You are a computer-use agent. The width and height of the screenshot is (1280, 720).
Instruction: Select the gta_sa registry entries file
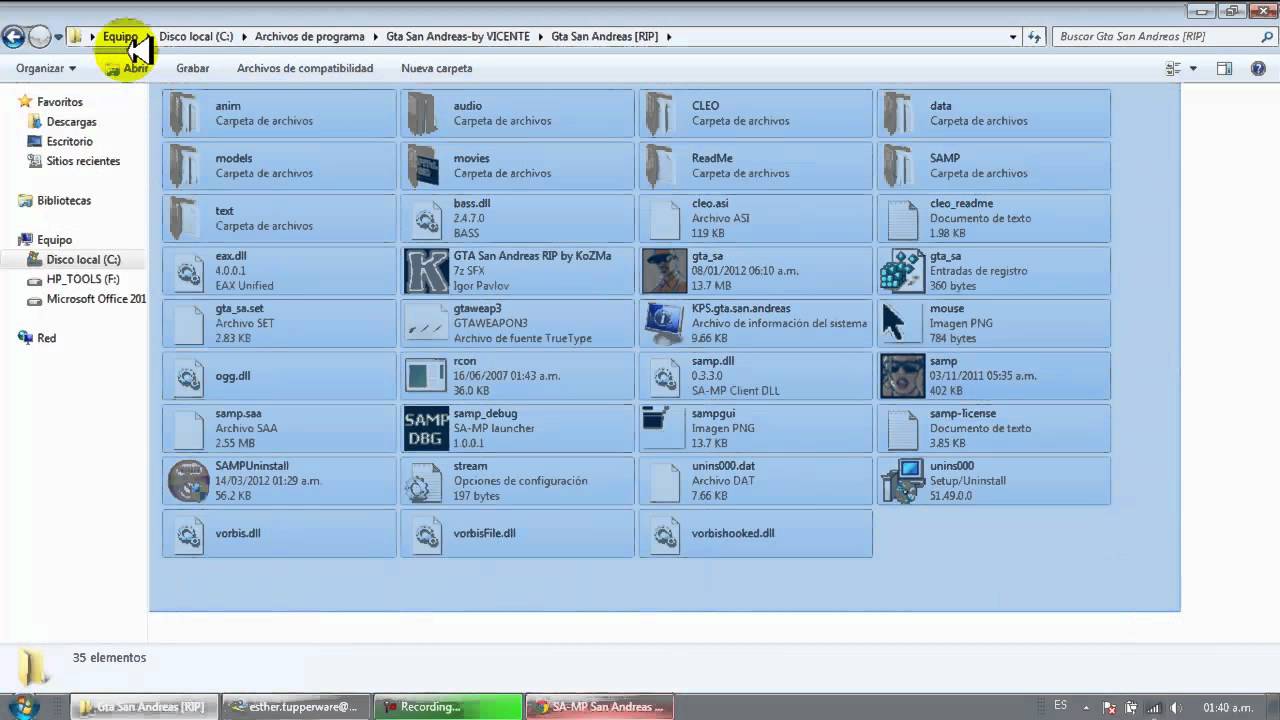click(994, 271)
